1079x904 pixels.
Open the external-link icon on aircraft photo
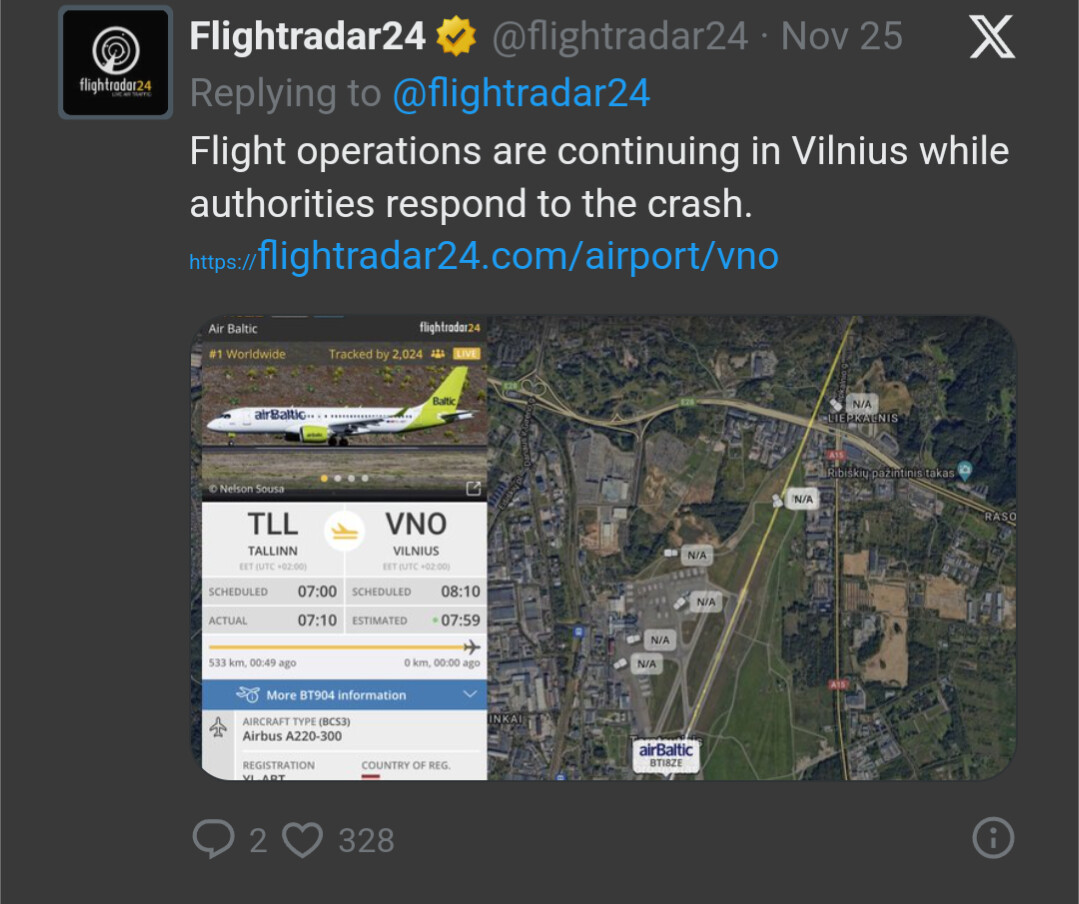tap(473, 489)
